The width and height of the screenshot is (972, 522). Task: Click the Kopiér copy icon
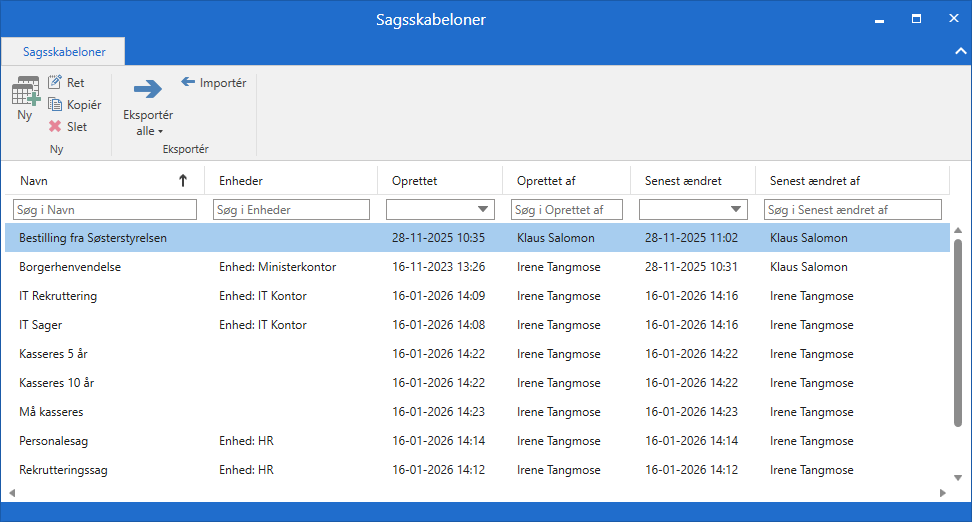tap(55, 105)
